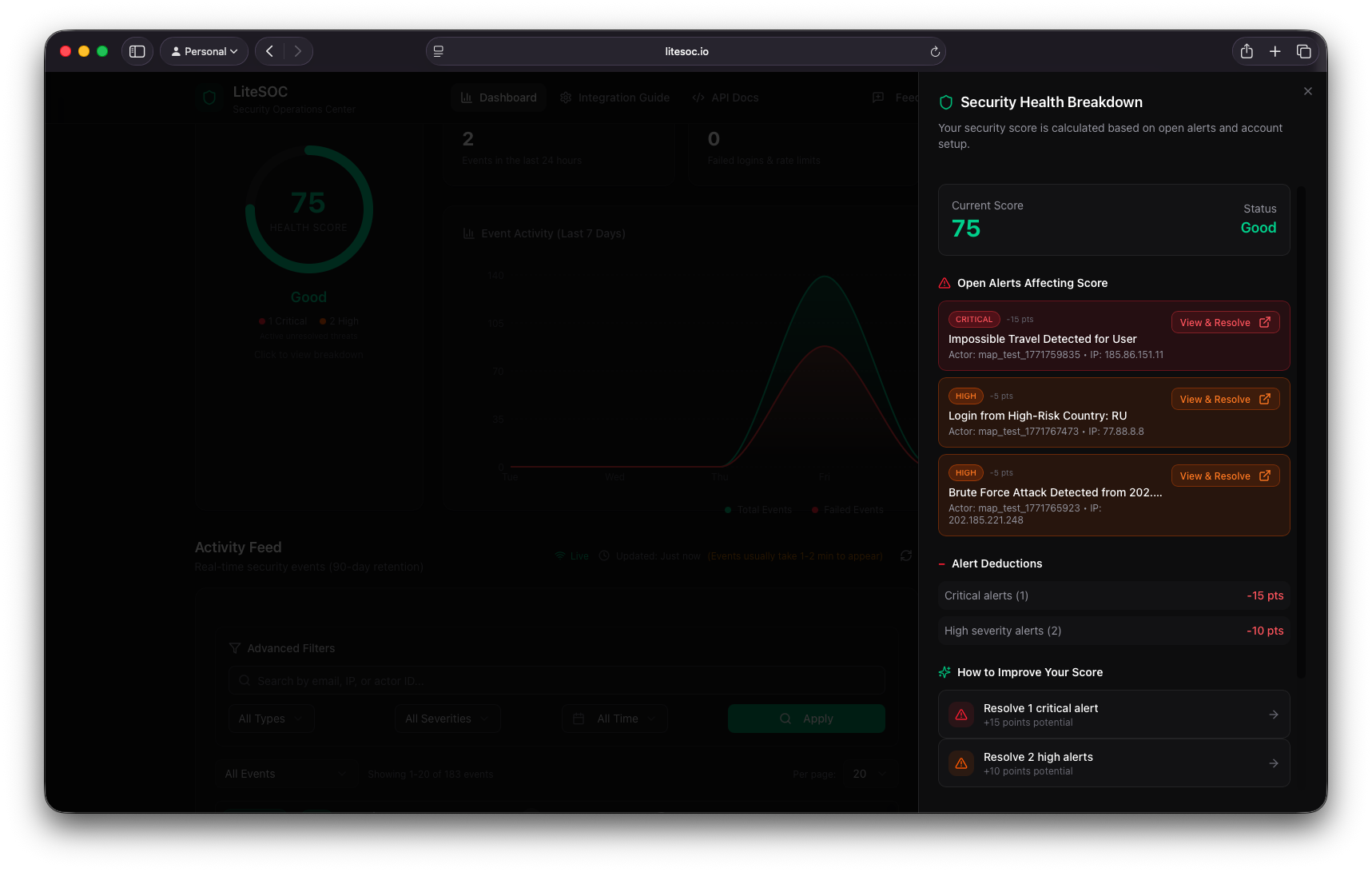This screenshot has height=872, width=1372.
Task: Refresh the Activity Feed
Action: [906, 555]
